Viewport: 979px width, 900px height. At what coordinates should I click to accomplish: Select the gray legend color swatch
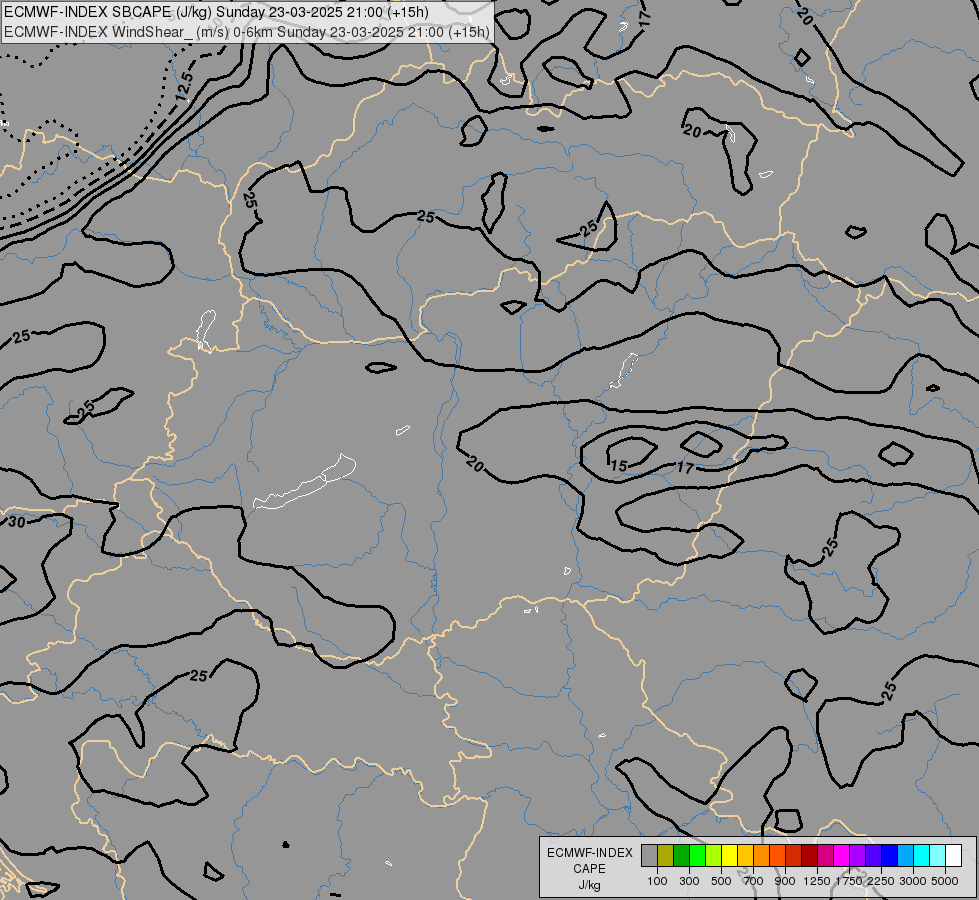649,856
